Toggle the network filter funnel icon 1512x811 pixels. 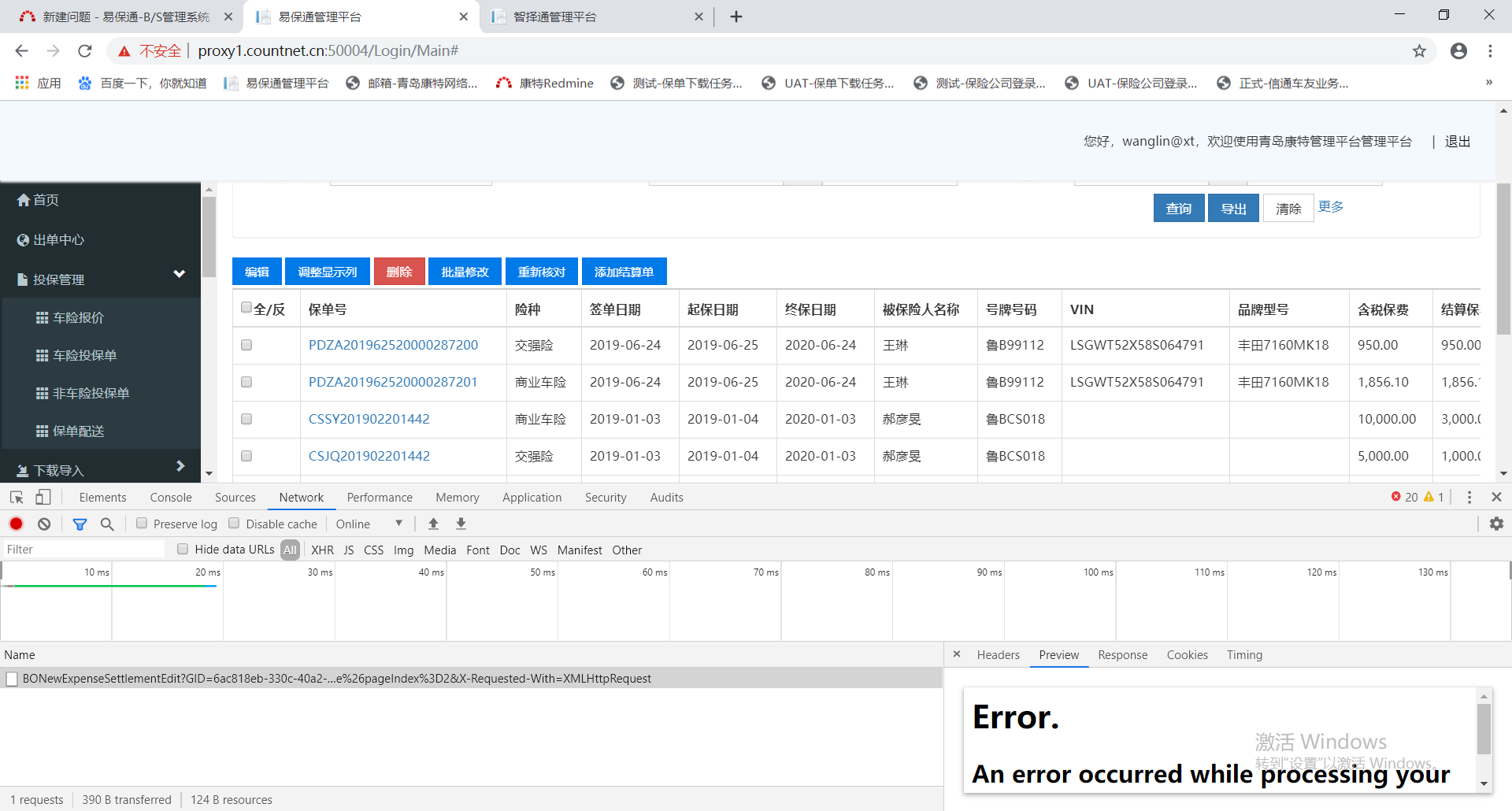coord(80,524)
